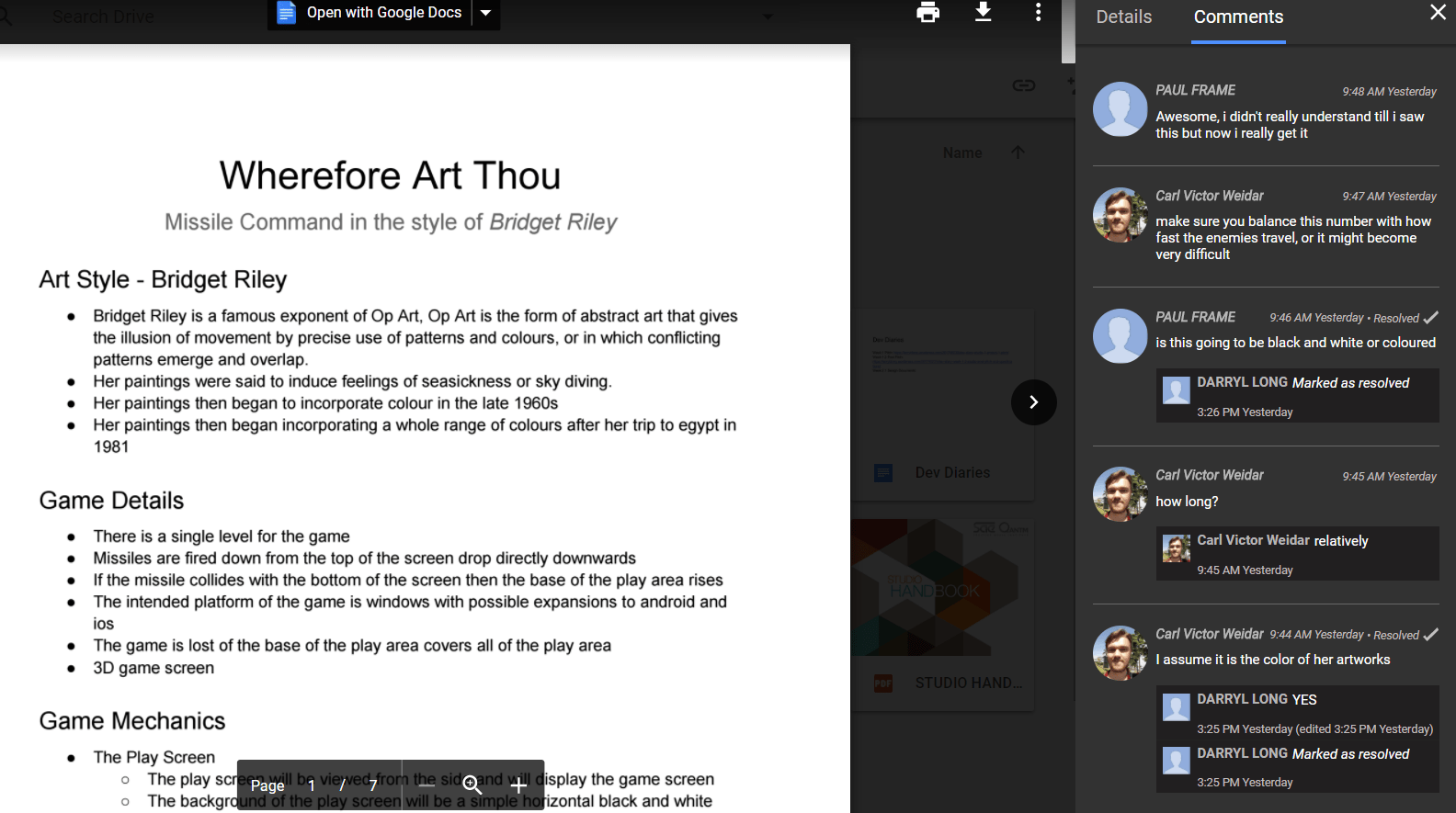Click the 'Art Style - Bridget Riley' heading
The width and height of the screenshot is (1456, 813).
(x=163, y=279)
